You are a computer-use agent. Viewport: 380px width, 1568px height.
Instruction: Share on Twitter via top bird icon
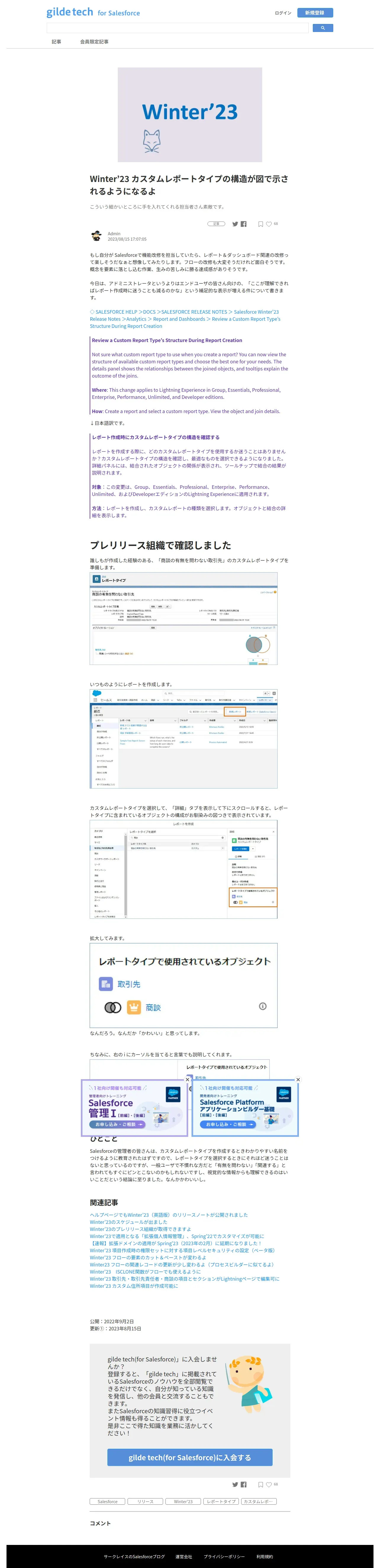click(235, 224)
